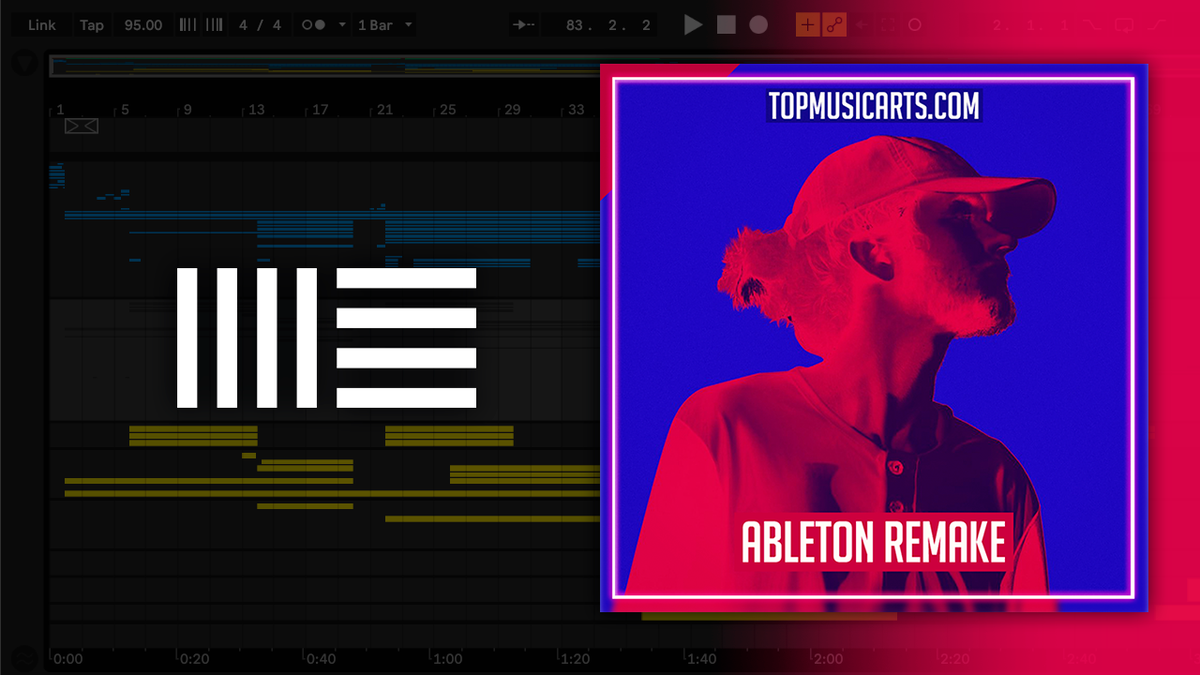Toggle the arrangement loop switch
1200x675 pixels.
916,24
